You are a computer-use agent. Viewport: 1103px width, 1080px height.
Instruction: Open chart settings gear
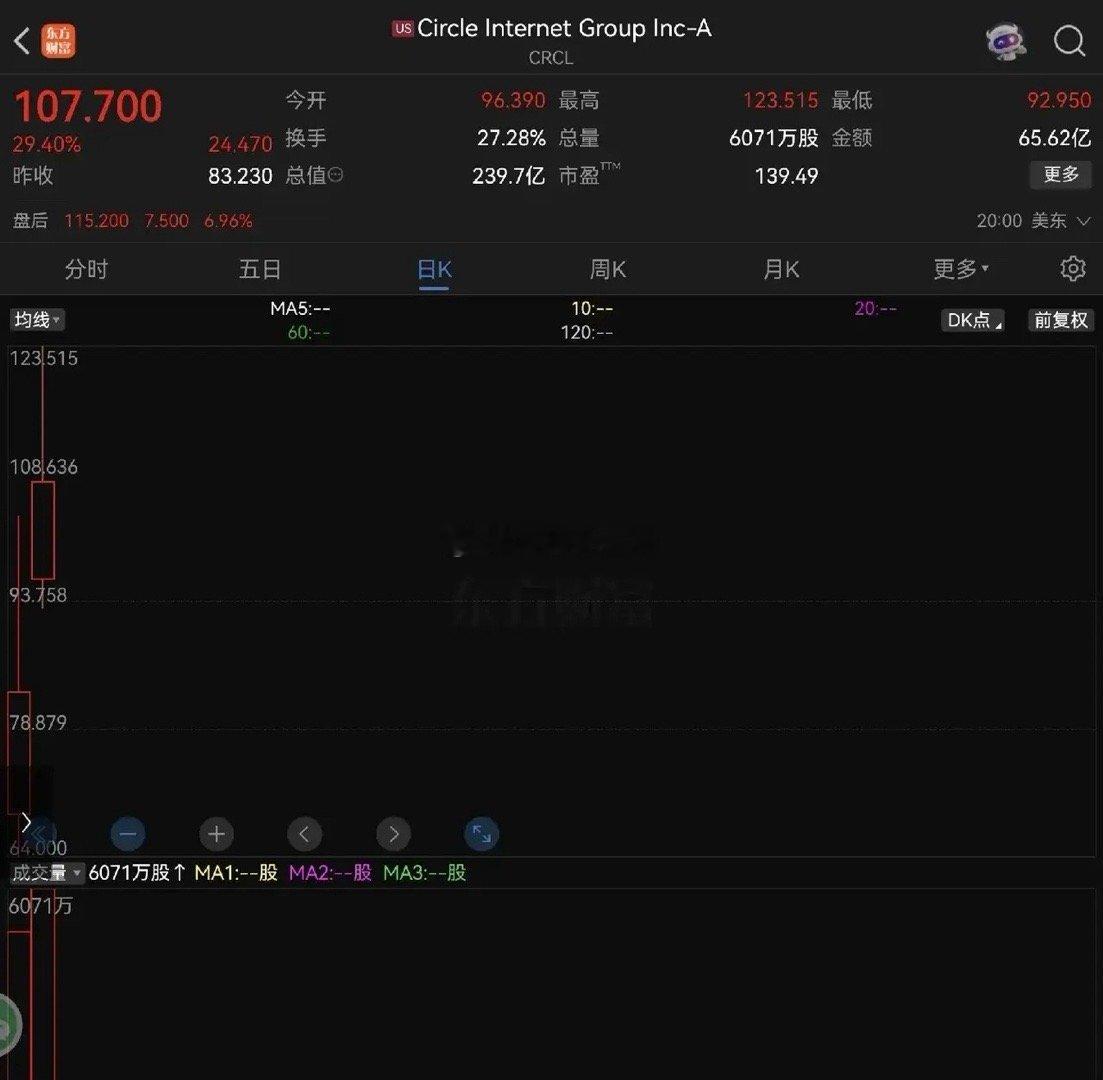pyautogui.click(x=1073, y=269)
